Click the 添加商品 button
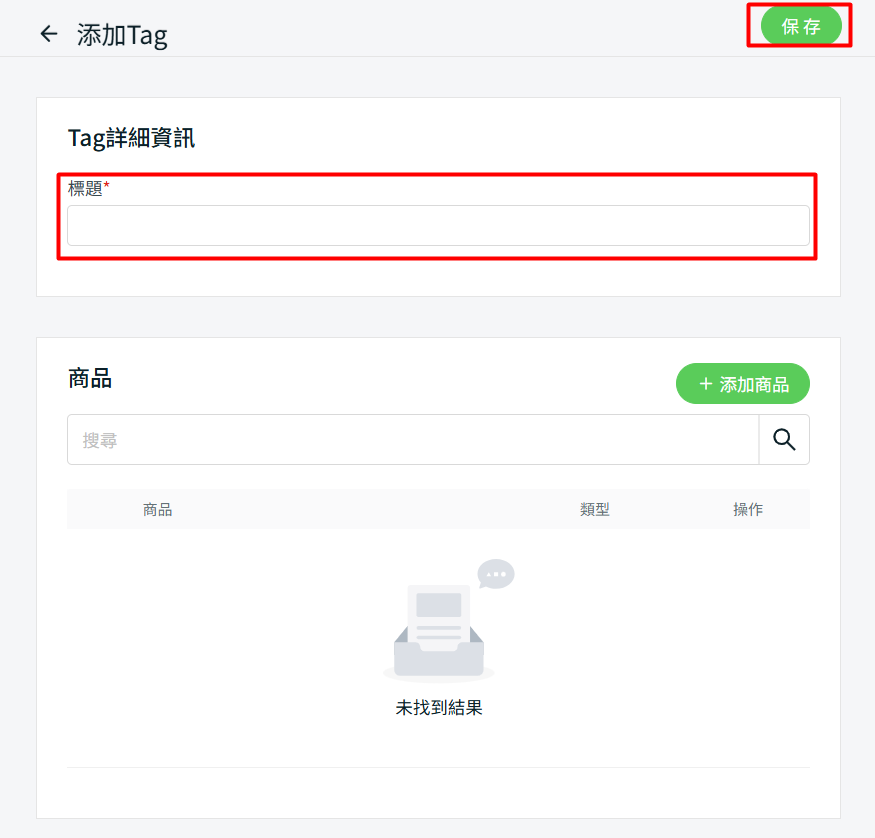875x838 pixels. pyautogui.click(x=742, y=383)
